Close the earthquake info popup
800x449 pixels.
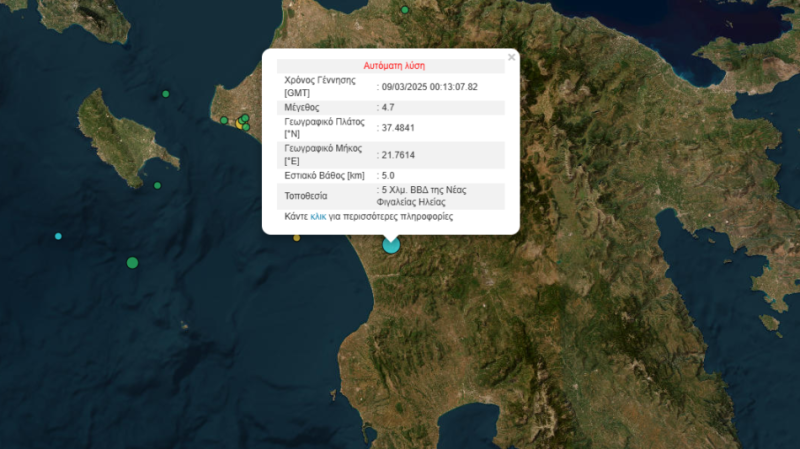tap(511, 58)
